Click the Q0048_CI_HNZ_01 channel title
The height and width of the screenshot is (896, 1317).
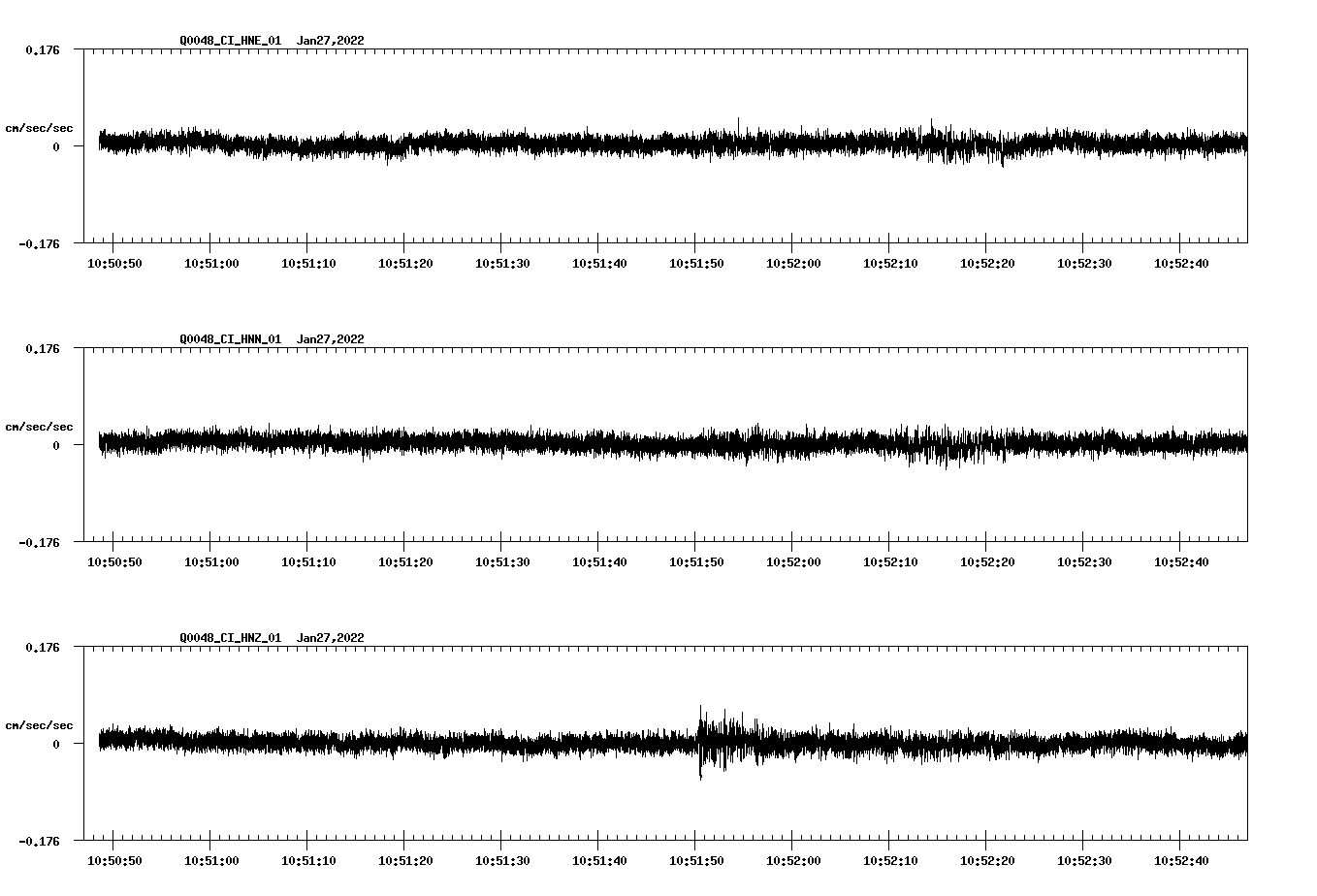point(230,638)
